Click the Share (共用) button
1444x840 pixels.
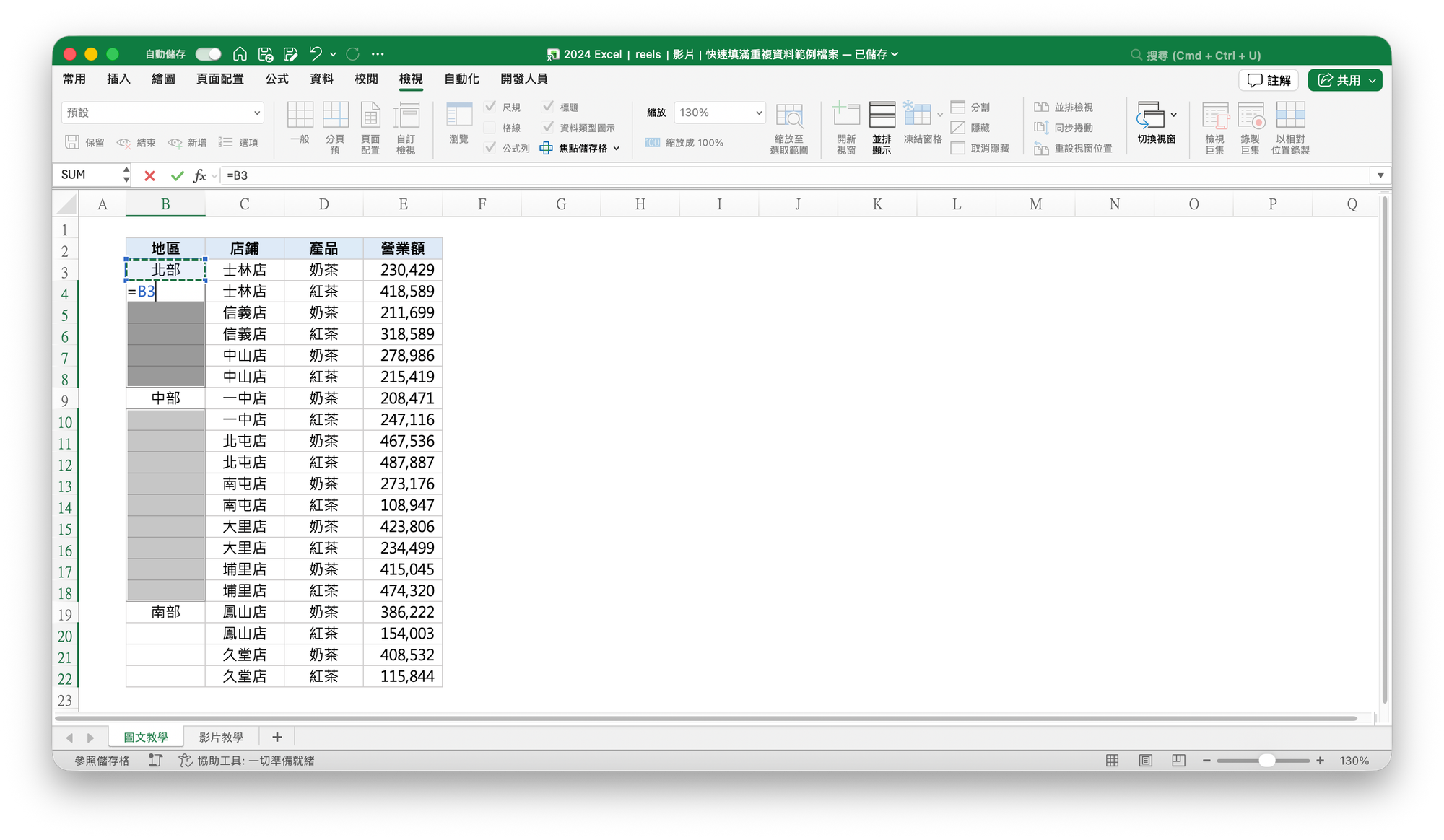click(1340, 80)
